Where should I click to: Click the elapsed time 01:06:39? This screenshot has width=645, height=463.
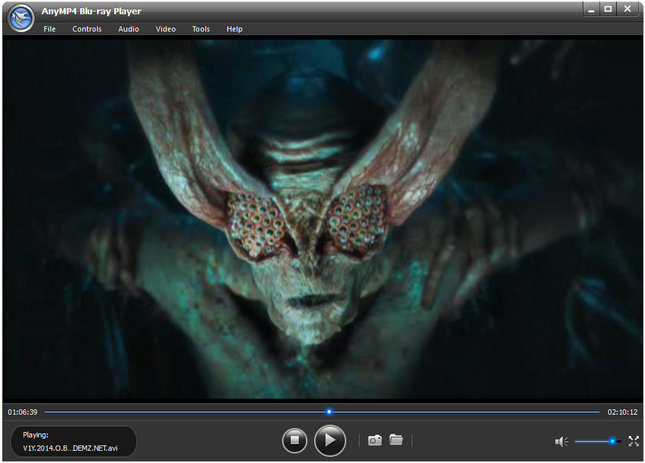click(22, 412)
